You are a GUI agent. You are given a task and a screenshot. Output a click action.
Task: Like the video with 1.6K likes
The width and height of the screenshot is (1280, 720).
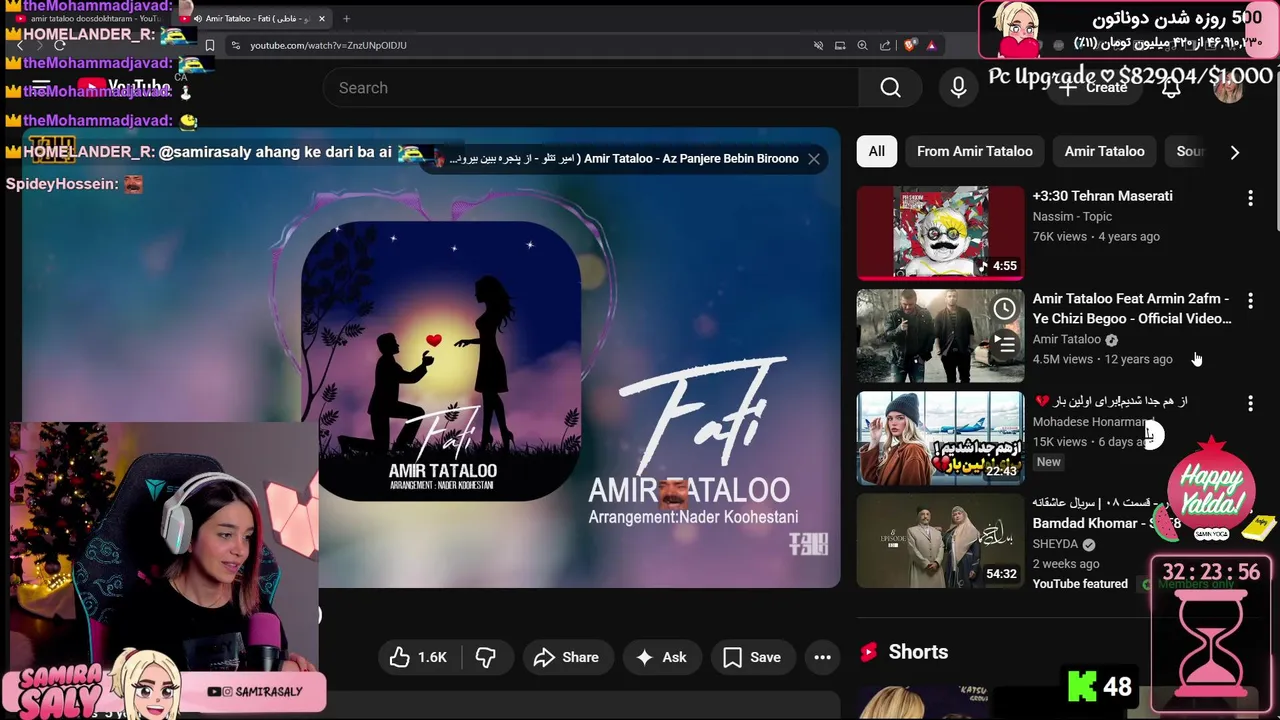(x=419, y=657)
